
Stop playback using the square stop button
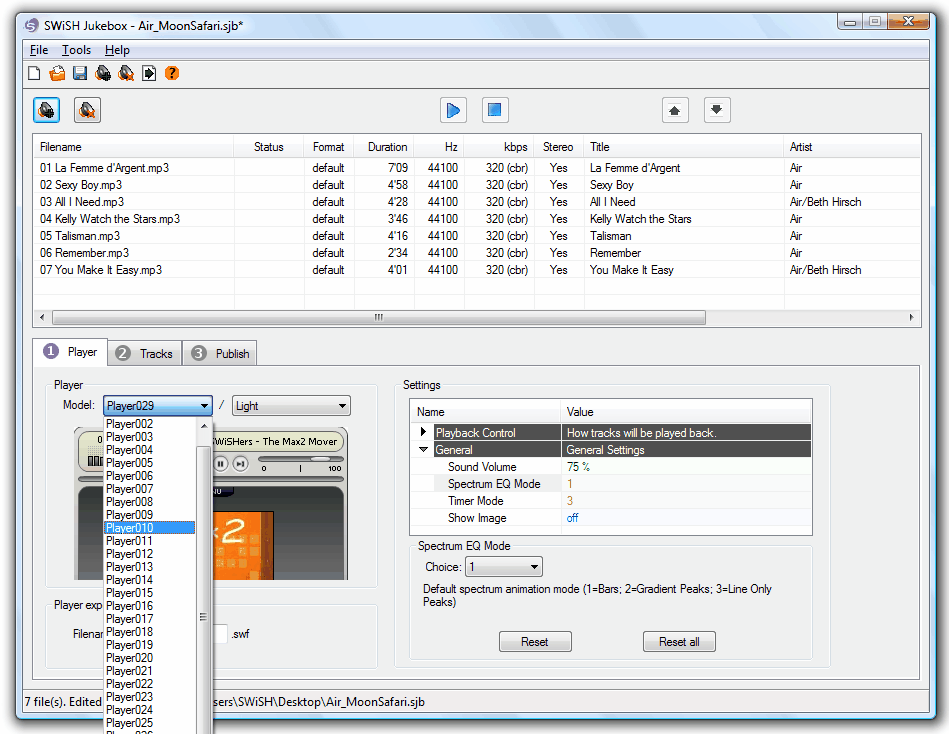click(x=495, y=110)
